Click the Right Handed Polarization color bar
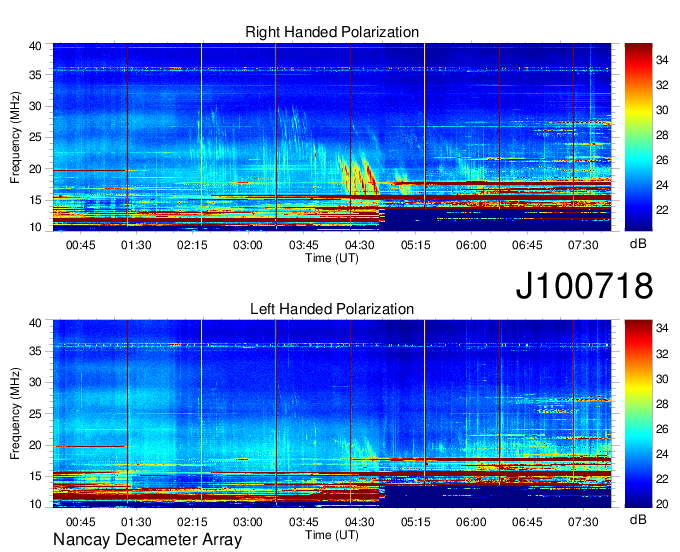 (x=638, y=137)
